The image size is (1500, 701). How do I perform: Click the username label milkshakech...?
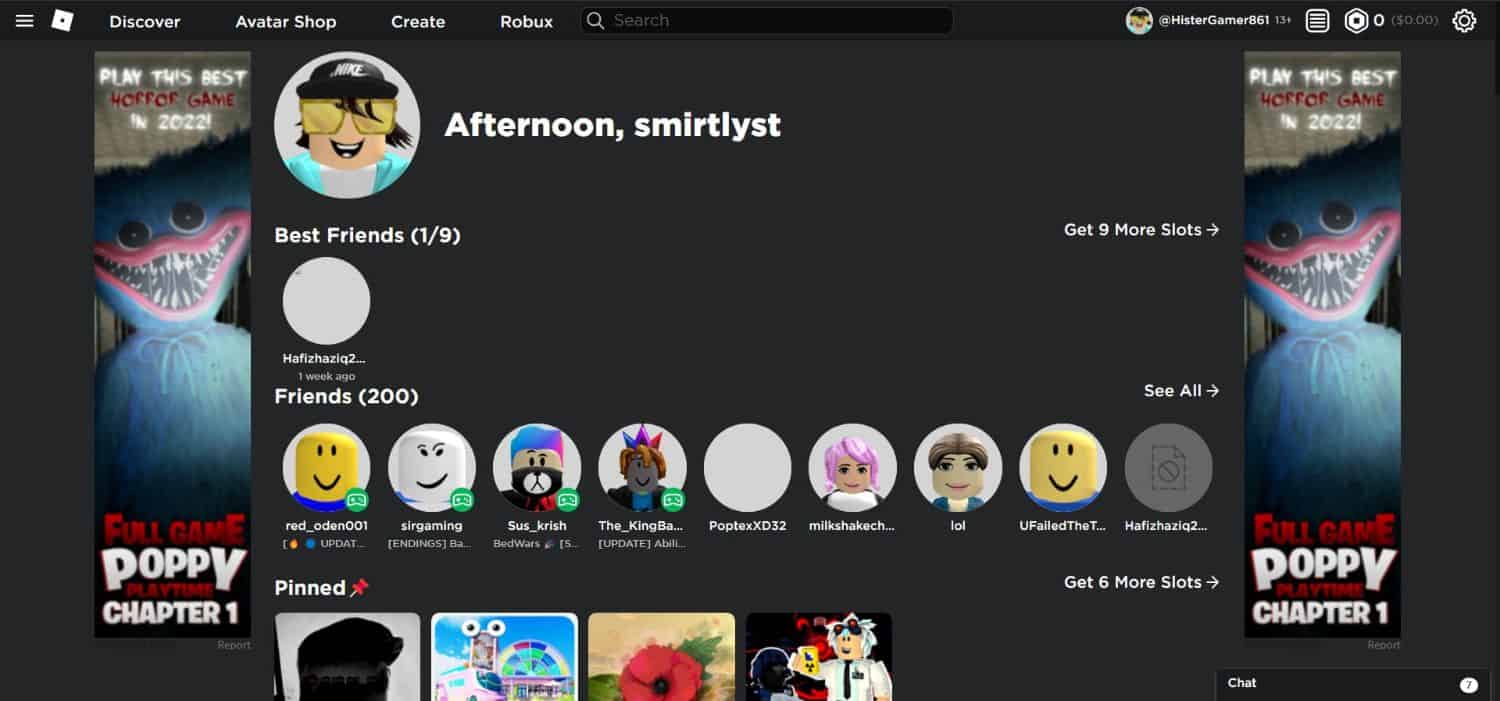pyautogui.click(x=853, y=526)
